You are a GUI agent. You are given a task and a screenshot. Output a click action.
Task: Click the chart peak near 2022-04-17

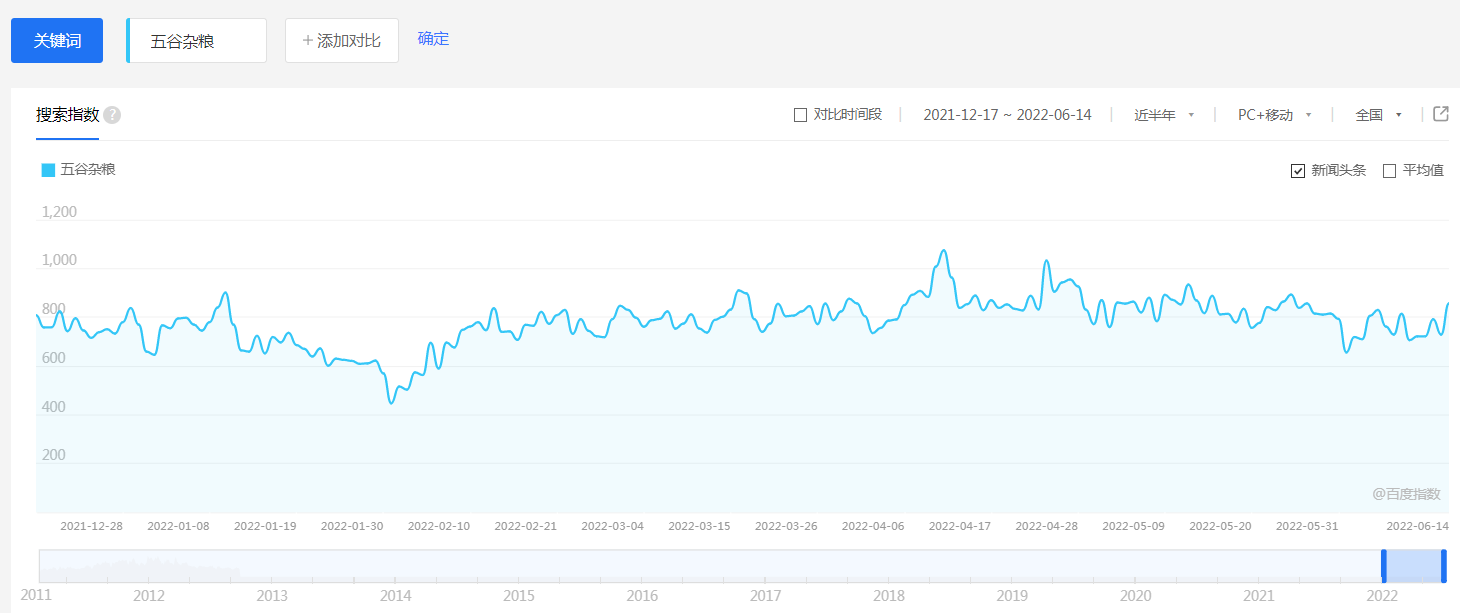943,251
